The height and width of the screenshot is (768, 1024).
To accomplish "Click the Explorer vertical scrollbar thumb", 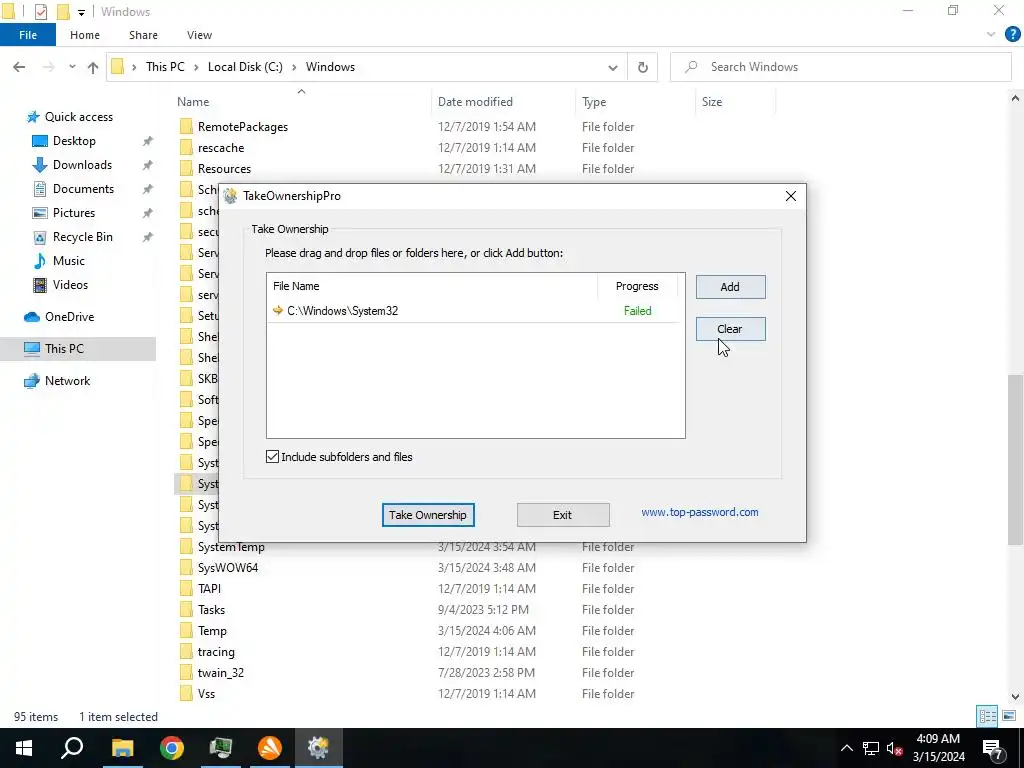I will pyautogui.click(x=1015, y=460).
